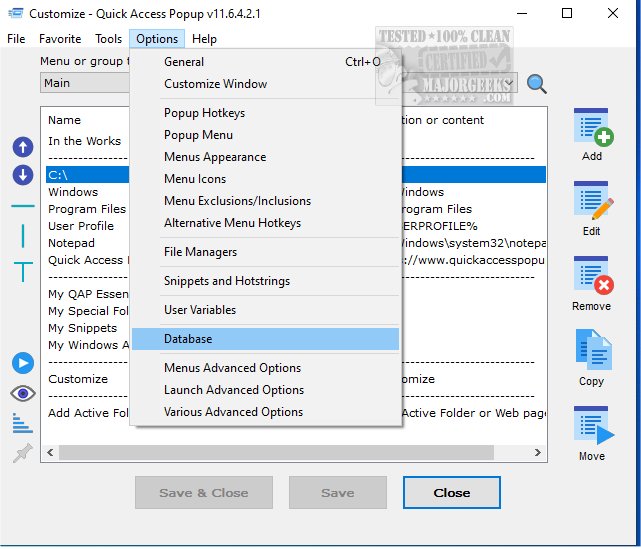Open the Help menu
641x549 pixels.
pos(204,39)
